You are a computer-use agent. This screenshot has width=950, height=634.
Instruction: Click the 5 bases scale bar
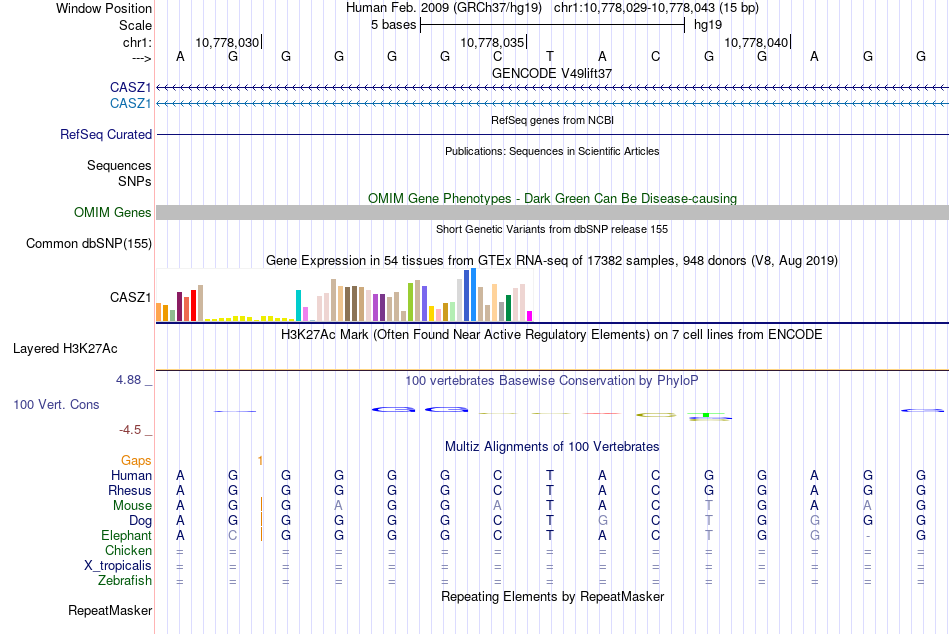coord(552,25)
